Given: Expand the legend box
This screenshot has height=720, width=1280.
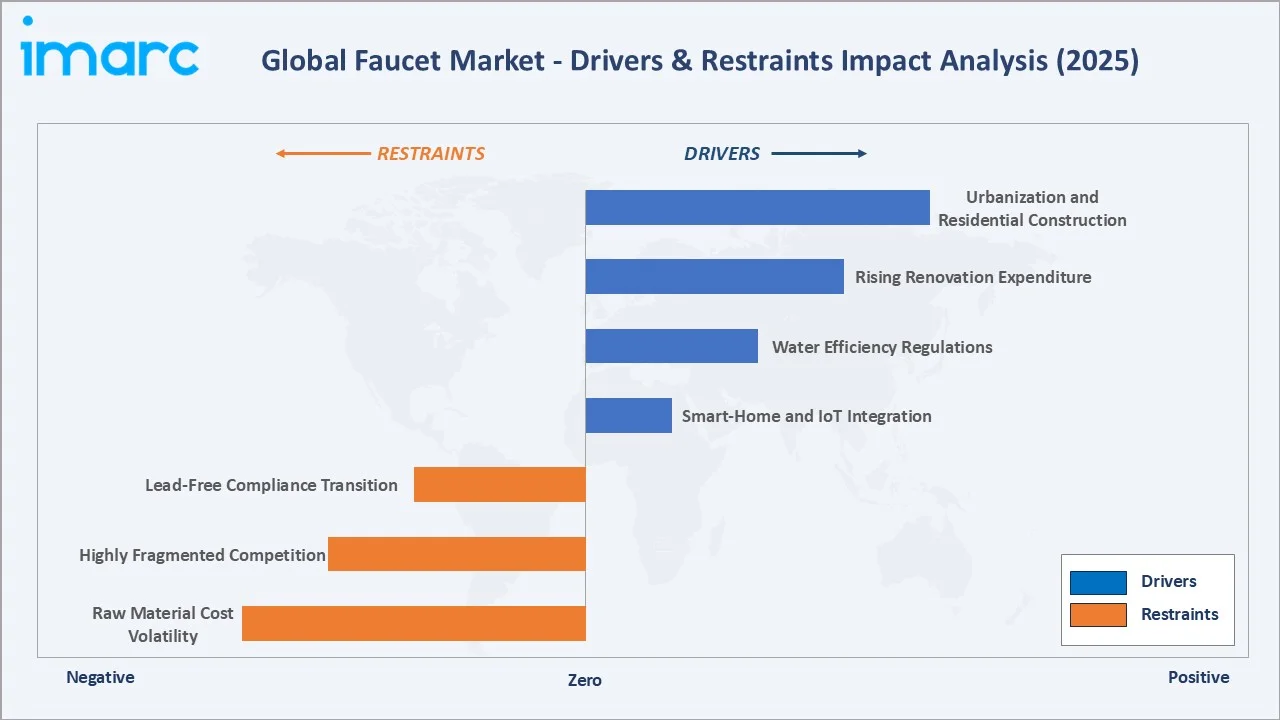Looking at the screenshot, I should pyautogui.click(x=1147, y=599).
